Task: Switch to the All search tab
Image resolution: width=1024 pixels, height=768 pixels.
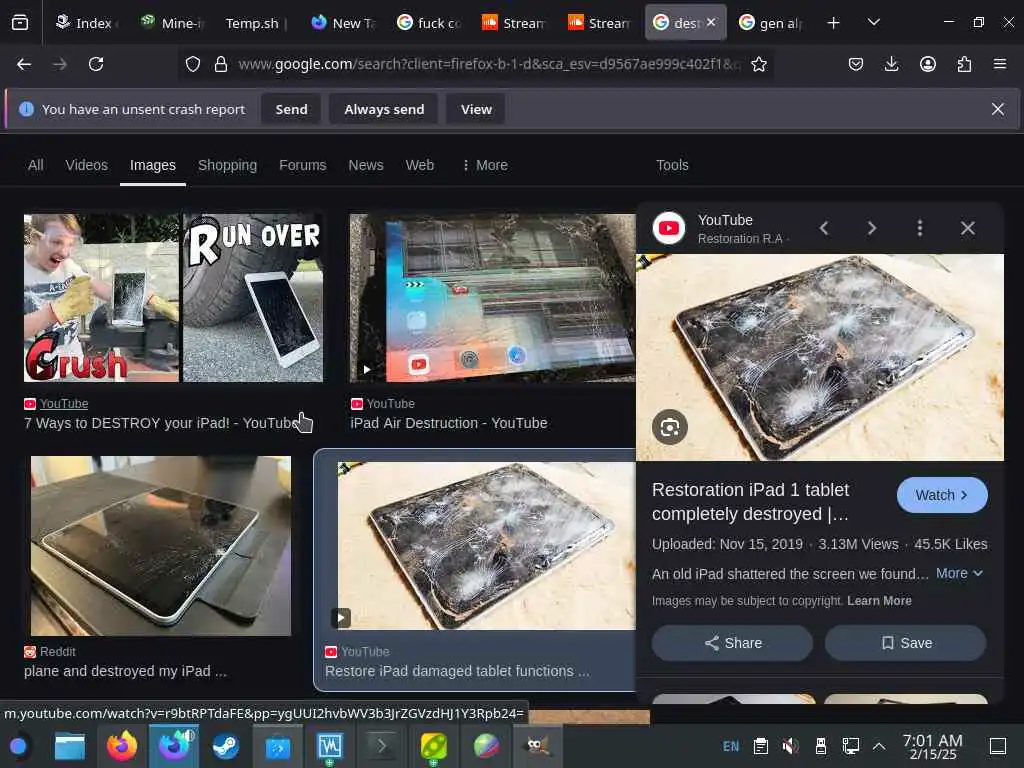Action: (x=35, y=165)
